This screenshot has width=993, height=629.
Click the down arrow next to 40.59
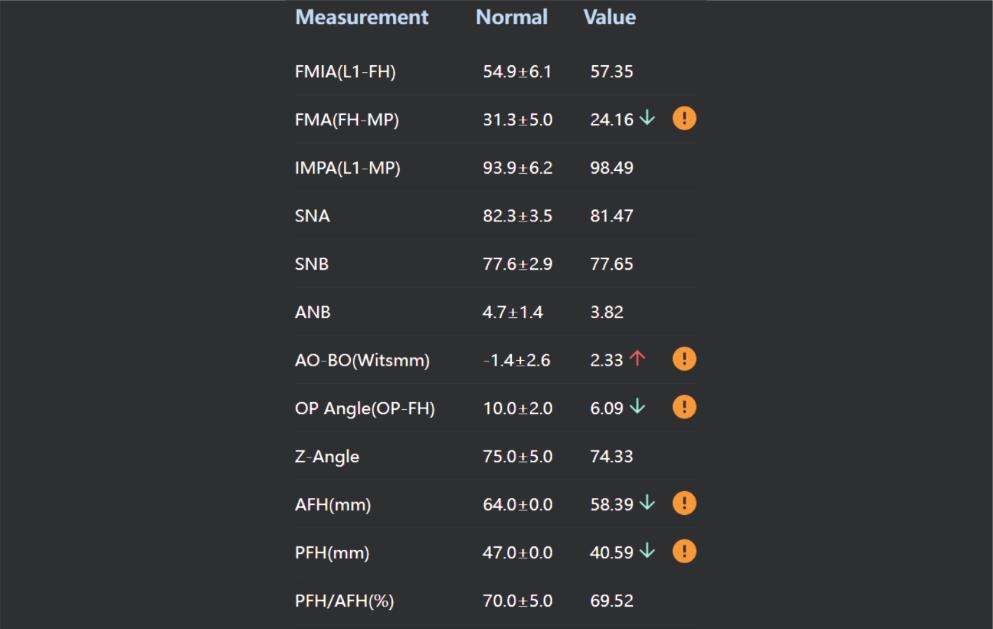pyautogui.click(x=647, y=551)
